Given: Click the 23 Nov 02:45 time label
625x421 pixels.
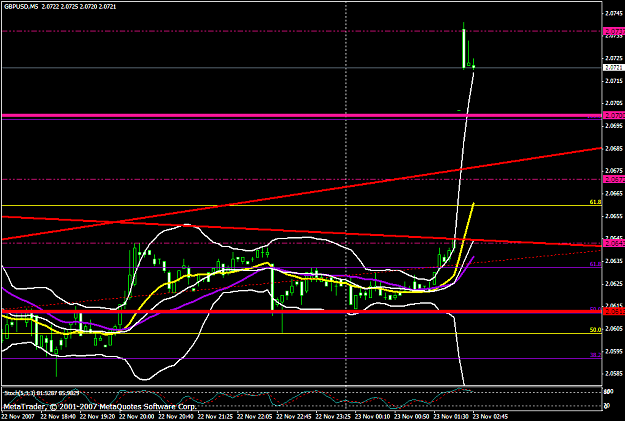Looking at the screenshot, I should point(490,416).
